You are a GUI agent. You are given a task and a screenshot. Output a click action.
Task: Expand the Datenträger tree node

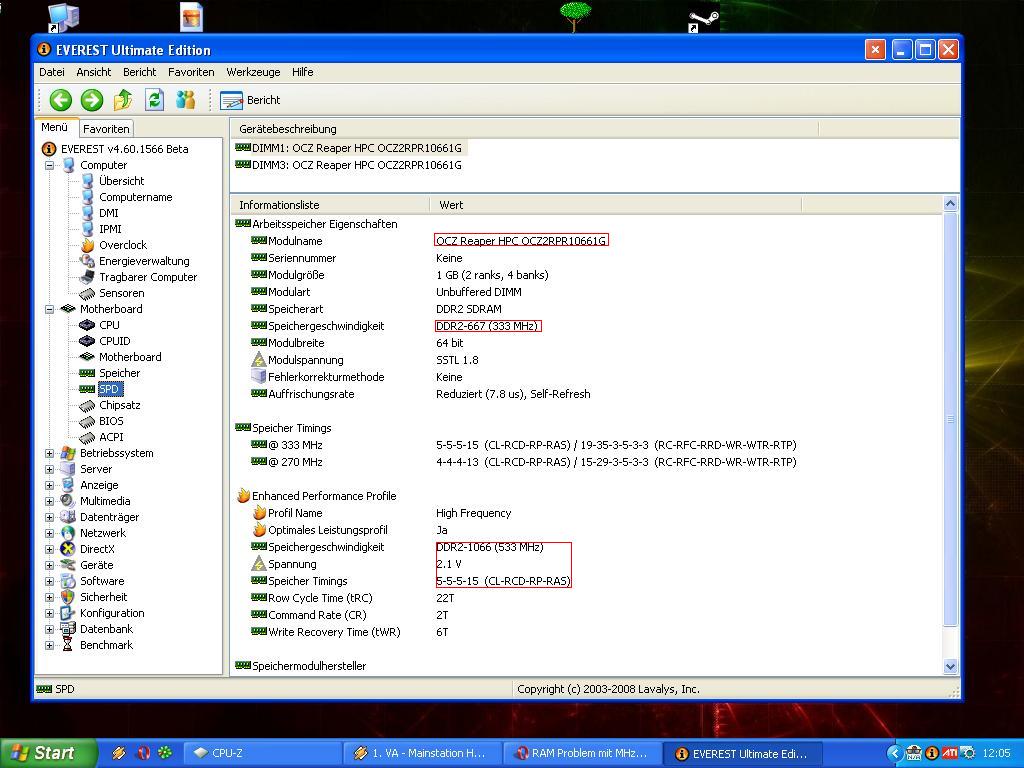[50, 517]
